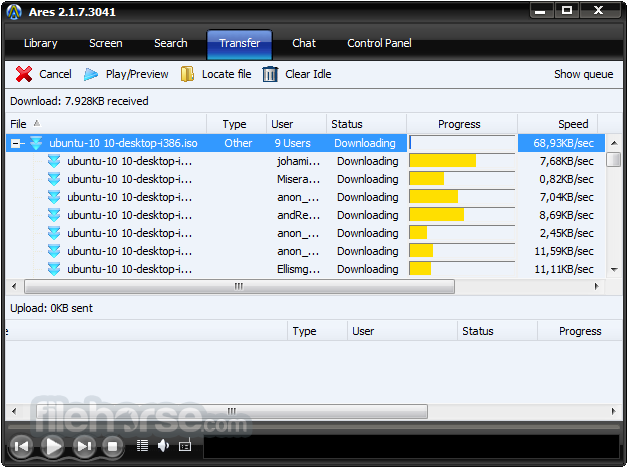Click the upload list Status column header

497,331
